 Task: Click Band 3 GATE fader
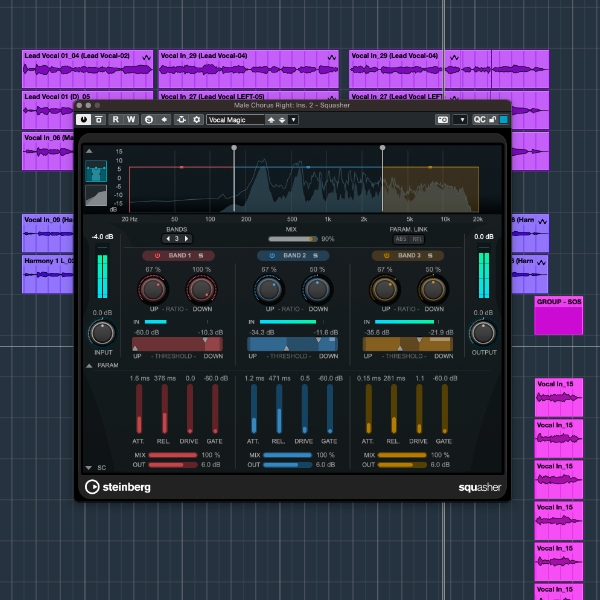(445, 409)
